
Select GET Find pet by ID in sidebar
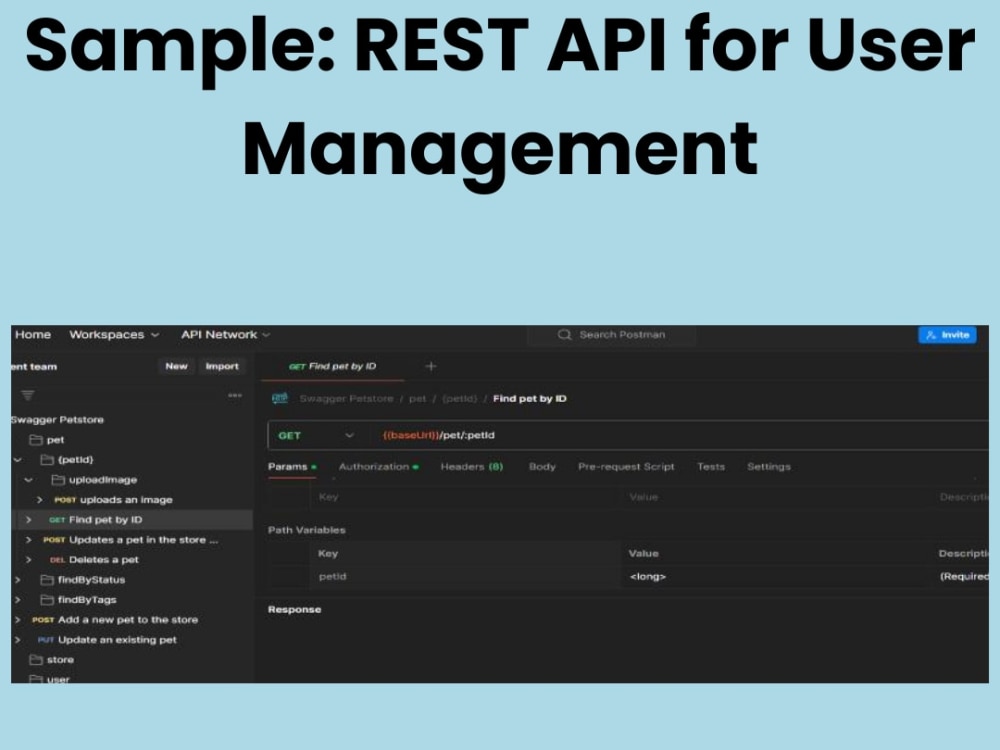click(x=96, y=520)
